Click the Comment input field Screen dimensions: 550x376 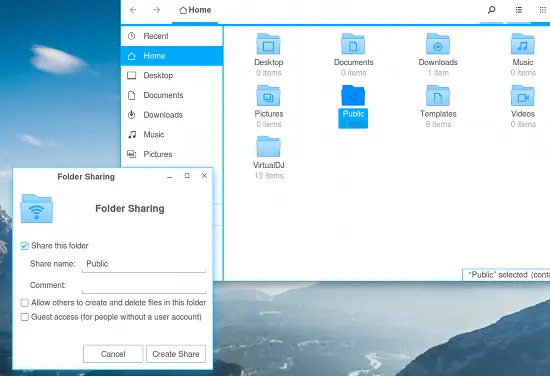144,286
